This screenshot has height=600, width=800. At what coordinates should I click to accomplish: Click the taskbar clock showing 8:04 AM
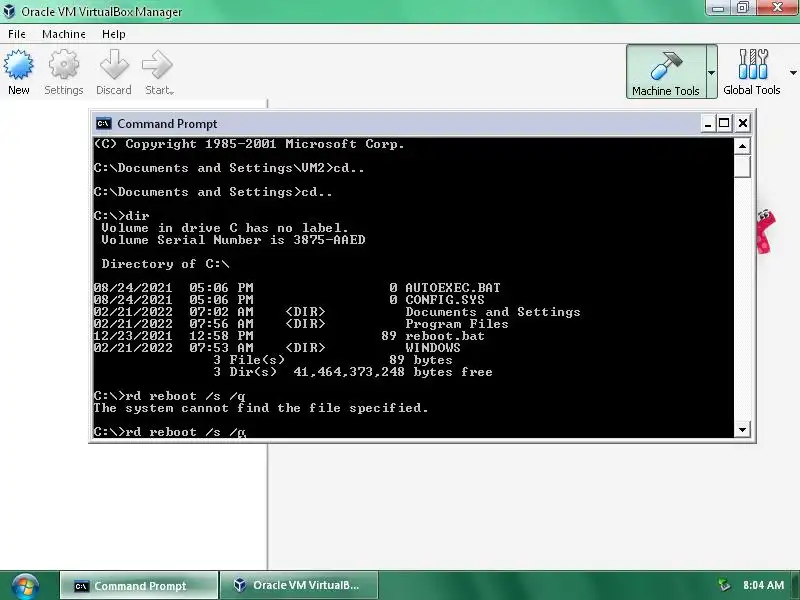(763, 585)
